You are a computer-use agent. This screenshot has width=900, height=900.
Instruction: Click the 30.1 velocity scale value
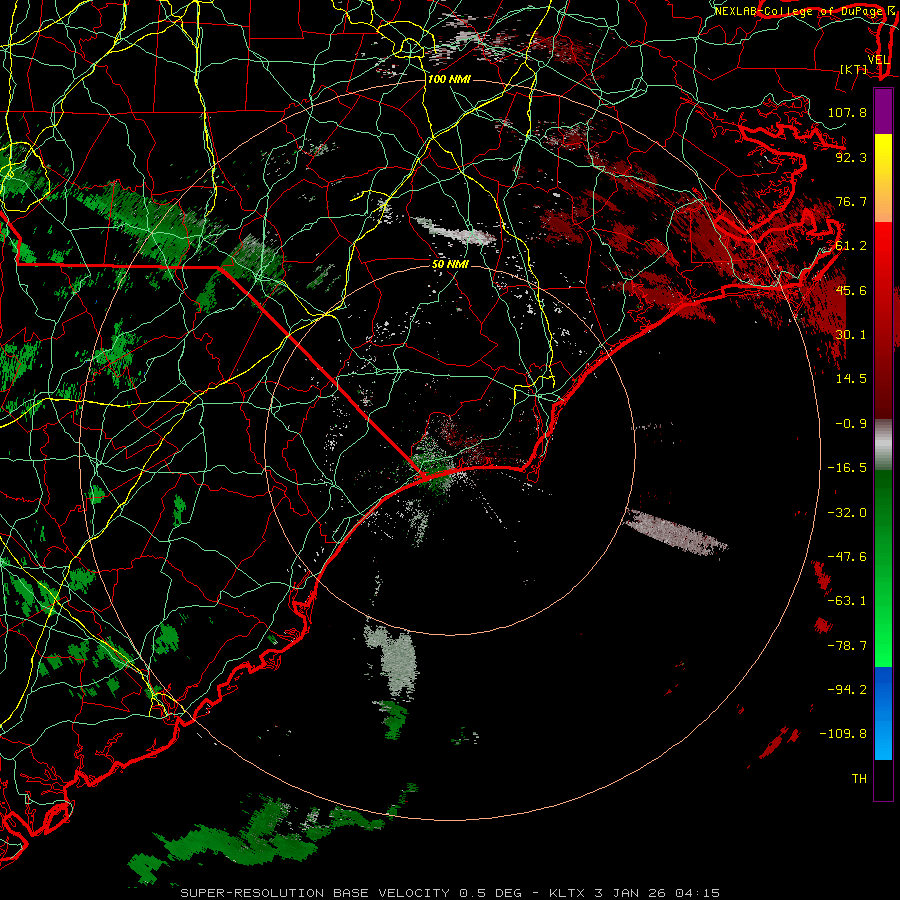[x=851, y=335]
